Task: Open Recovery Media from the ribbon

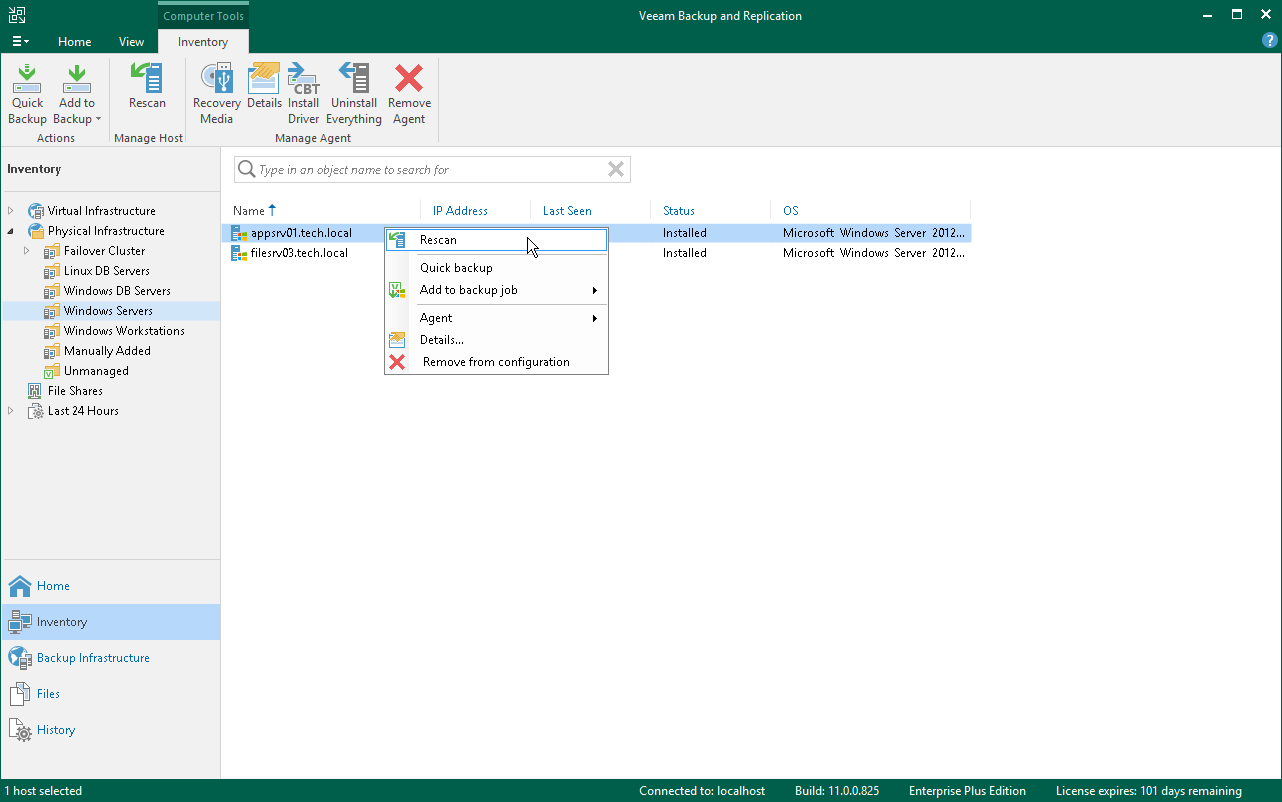Action: [217, 94]
